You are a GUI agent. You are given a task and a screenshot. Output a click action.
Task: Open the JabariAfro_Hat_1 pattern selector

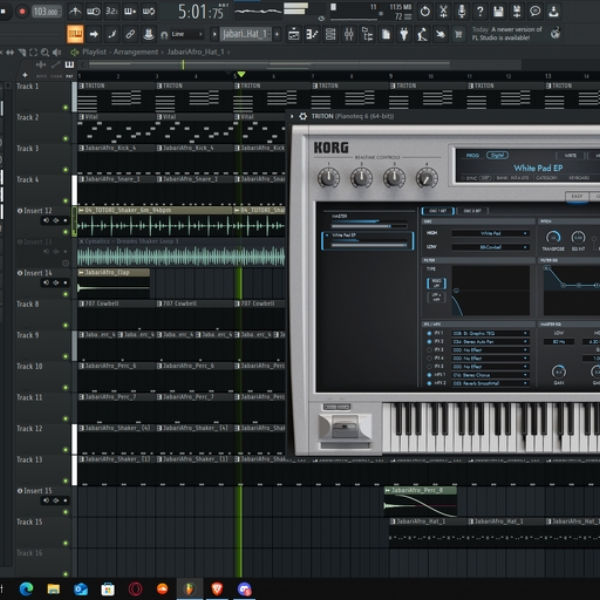tap(246, 34)
